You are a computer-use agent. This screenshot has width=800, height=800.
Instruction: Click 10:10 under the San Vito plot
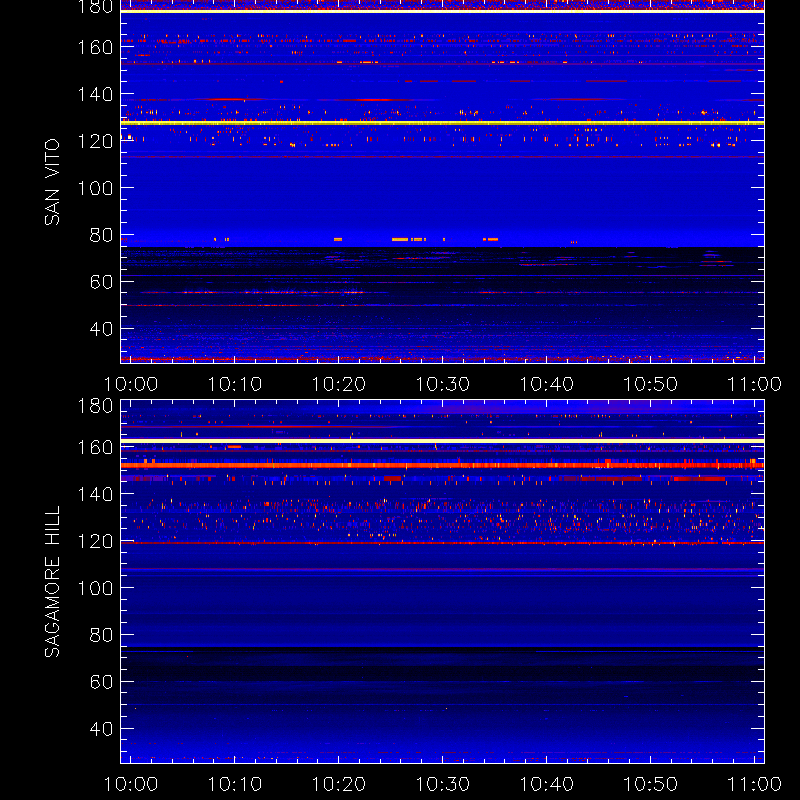point(235,384)
